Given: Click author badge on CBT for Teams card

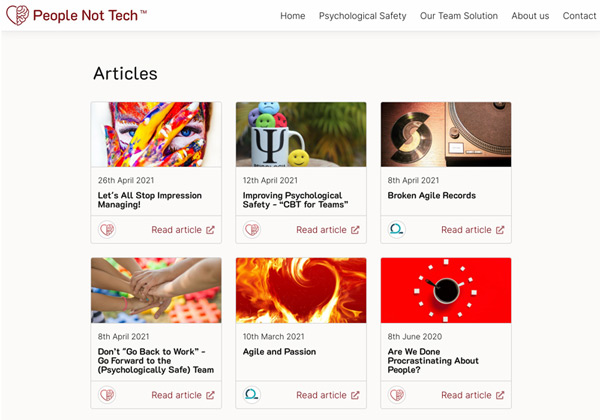Looking at the screenshot, I should click(x=252, y=229).
